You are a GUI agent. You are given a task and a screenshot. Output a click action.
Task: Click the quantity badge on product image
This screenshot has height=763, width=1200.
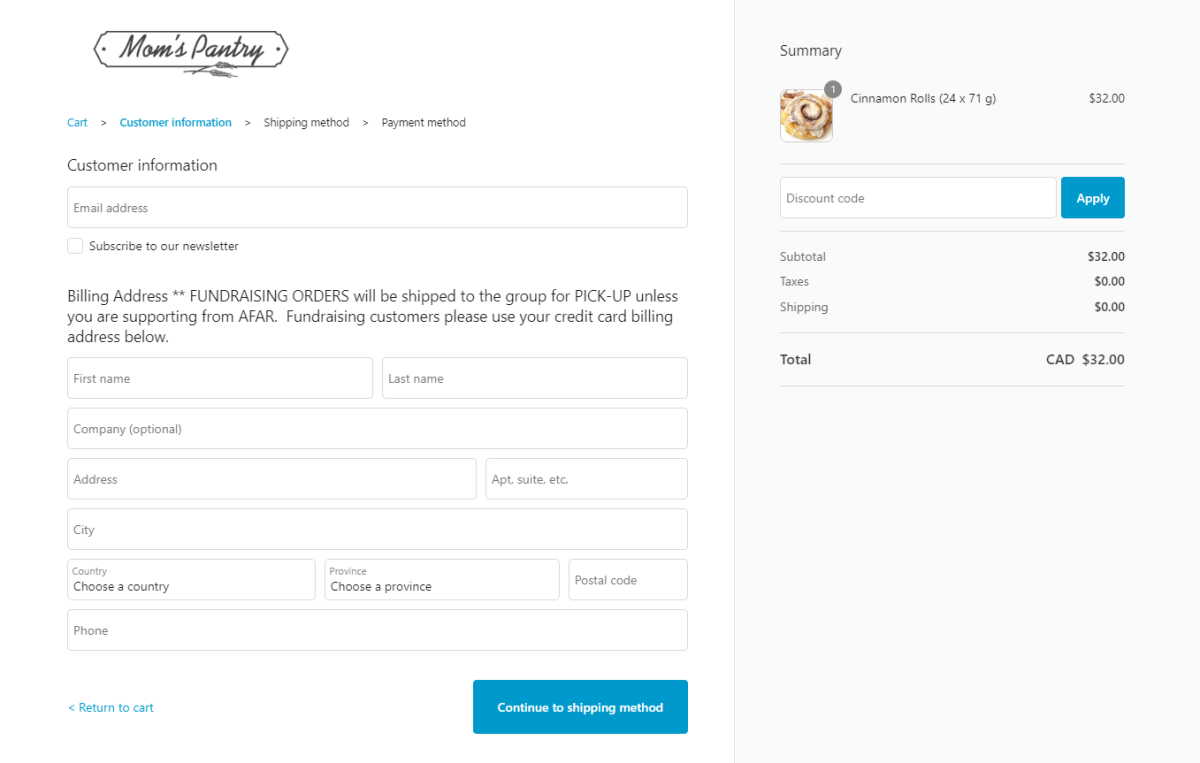(x=833, y=88)
